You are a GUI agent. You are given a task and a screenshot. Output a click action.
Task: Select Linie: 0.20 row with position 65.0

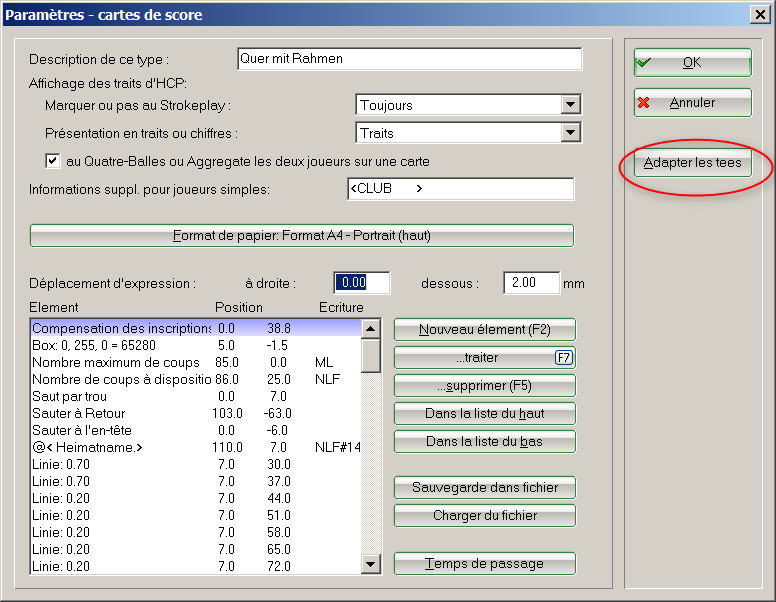(x=196, y=549)
